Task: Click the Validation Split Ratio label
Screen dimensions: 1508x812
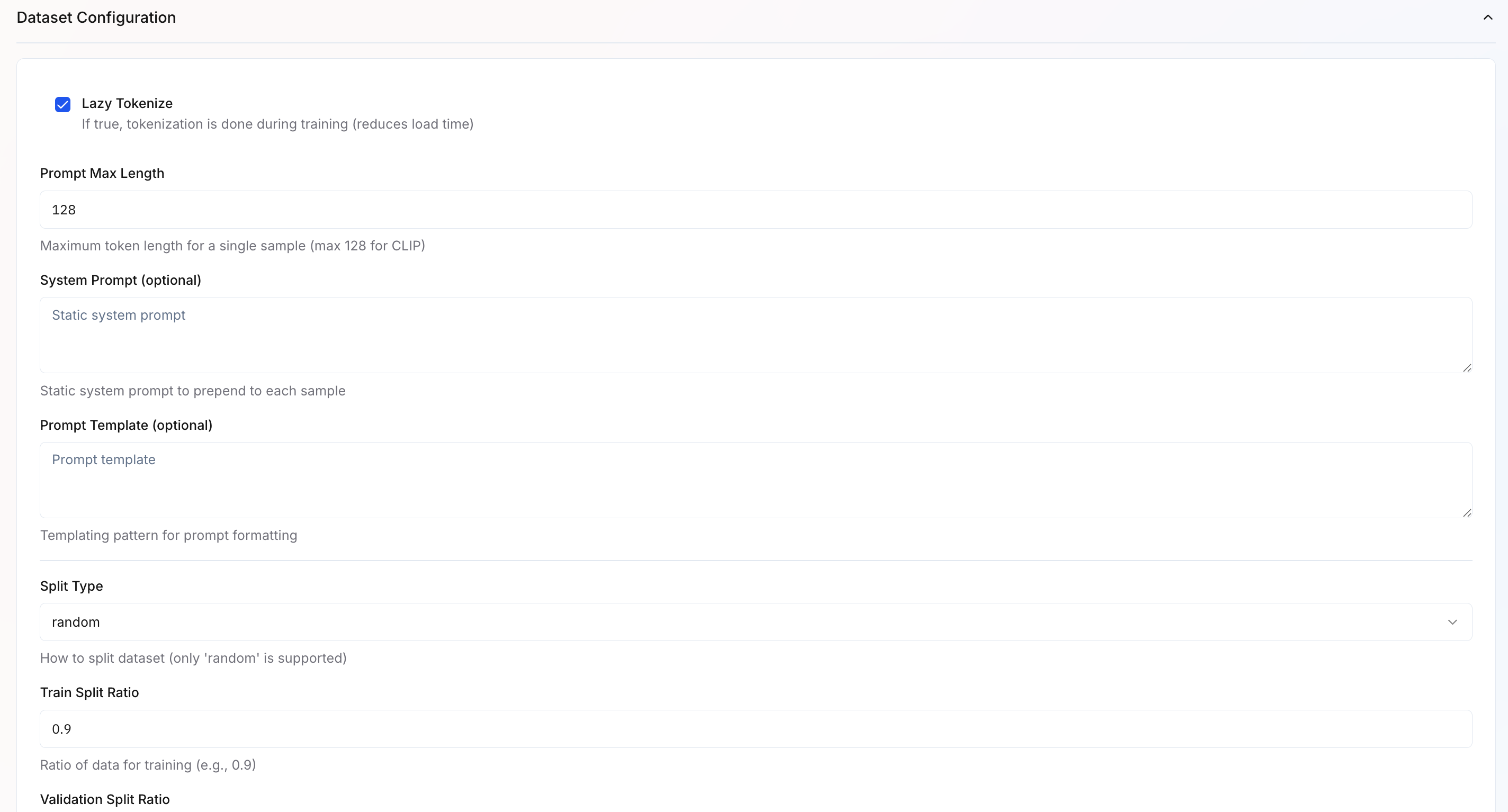Action: [104, 799]
